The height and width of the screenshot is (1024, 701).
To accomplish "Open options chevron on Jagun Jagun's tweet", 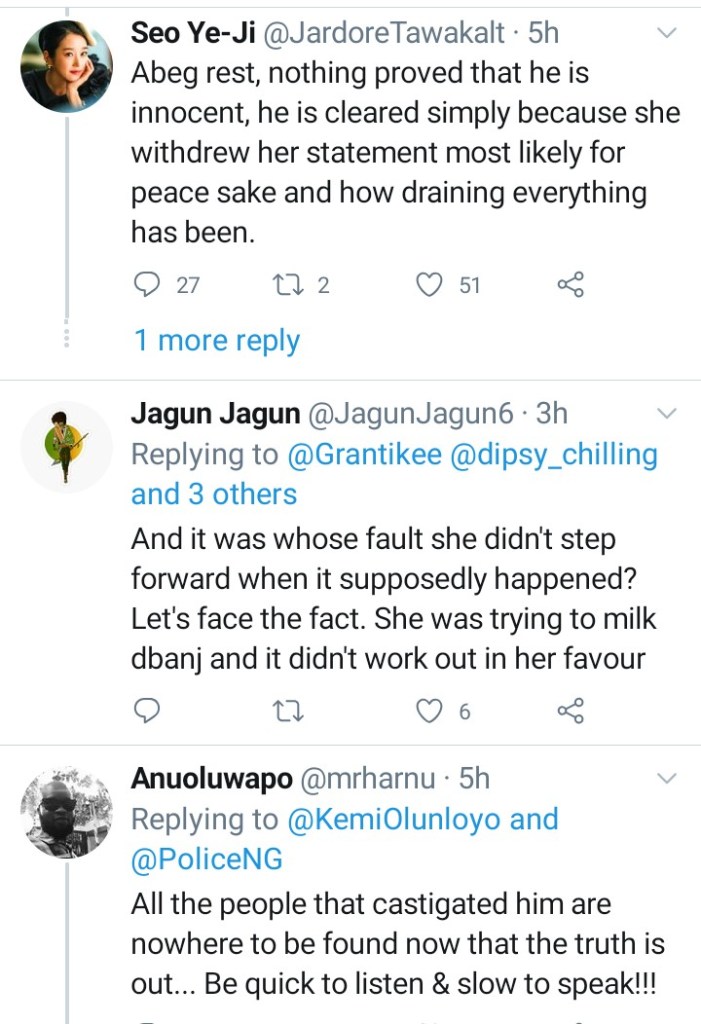I will (665, 413).
